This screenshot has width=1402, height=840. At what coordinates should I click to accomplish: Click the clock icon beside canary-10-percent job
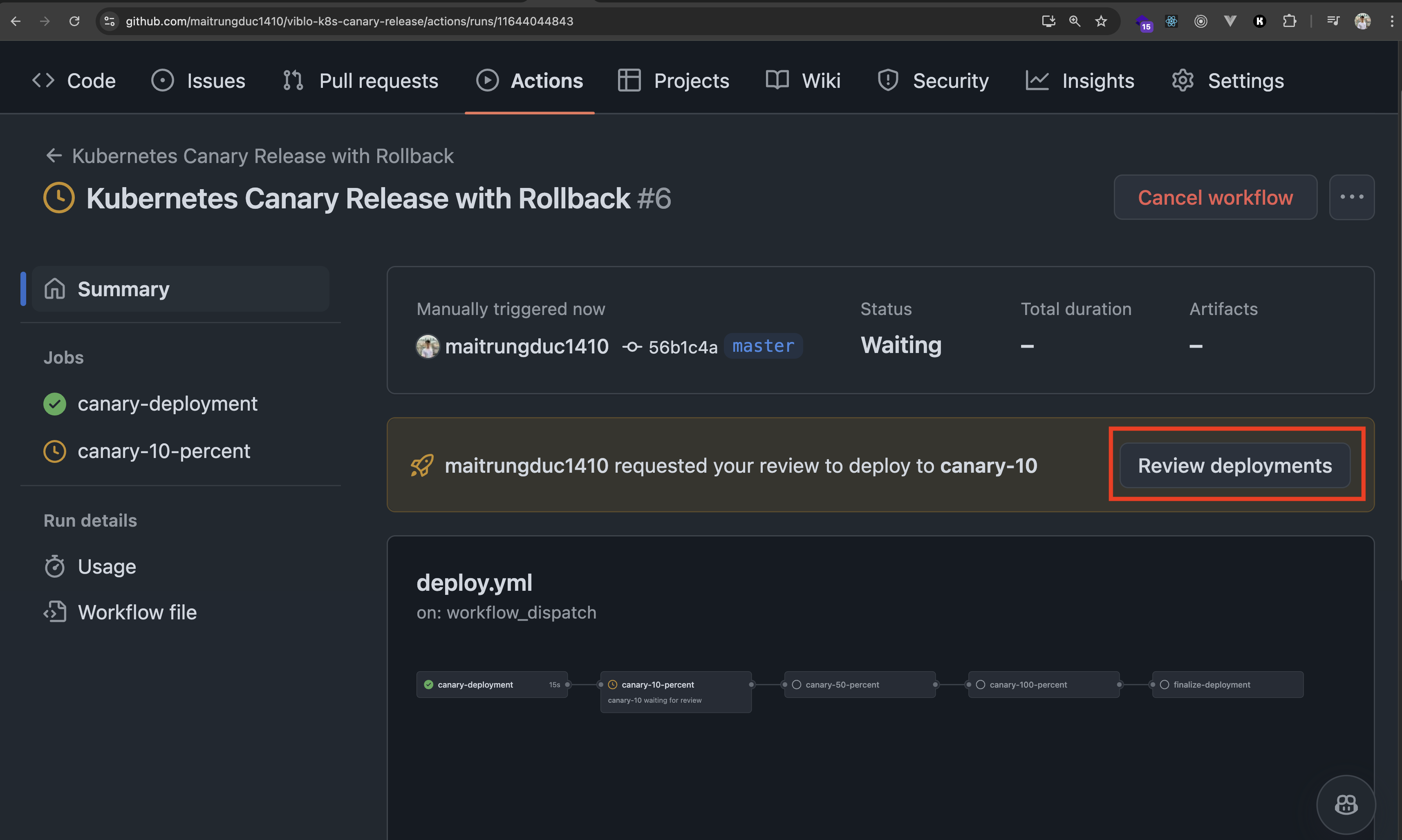point(54,451)
